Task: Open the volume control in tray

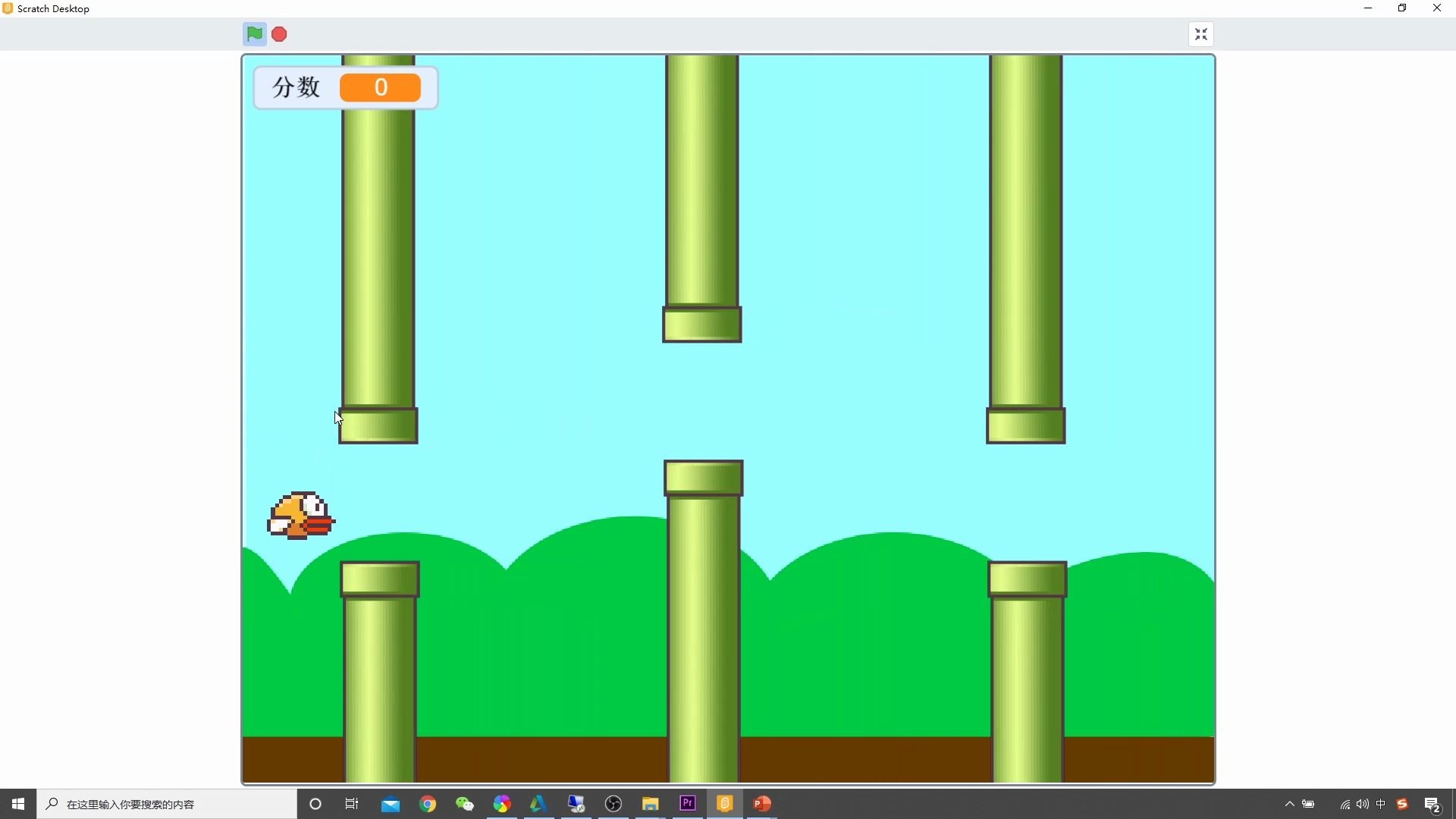Action: (1363, 804)
